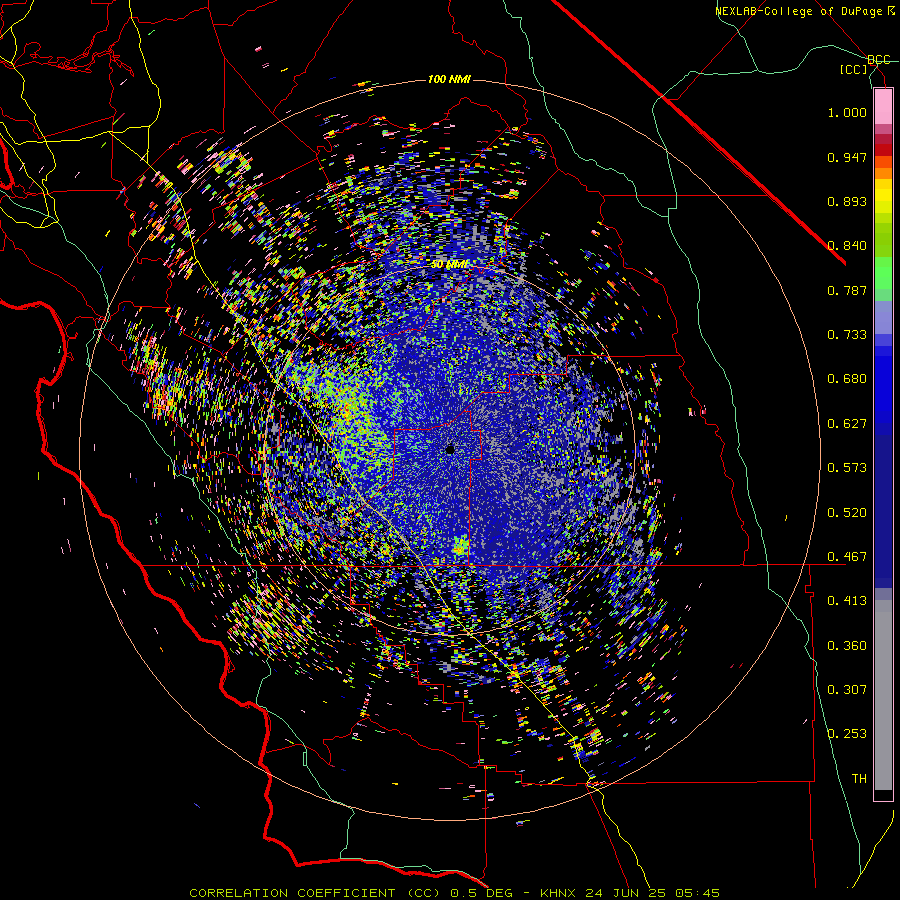Click the 0.627 scale value
The image size is (900, 900).
(x=847, y=424)
